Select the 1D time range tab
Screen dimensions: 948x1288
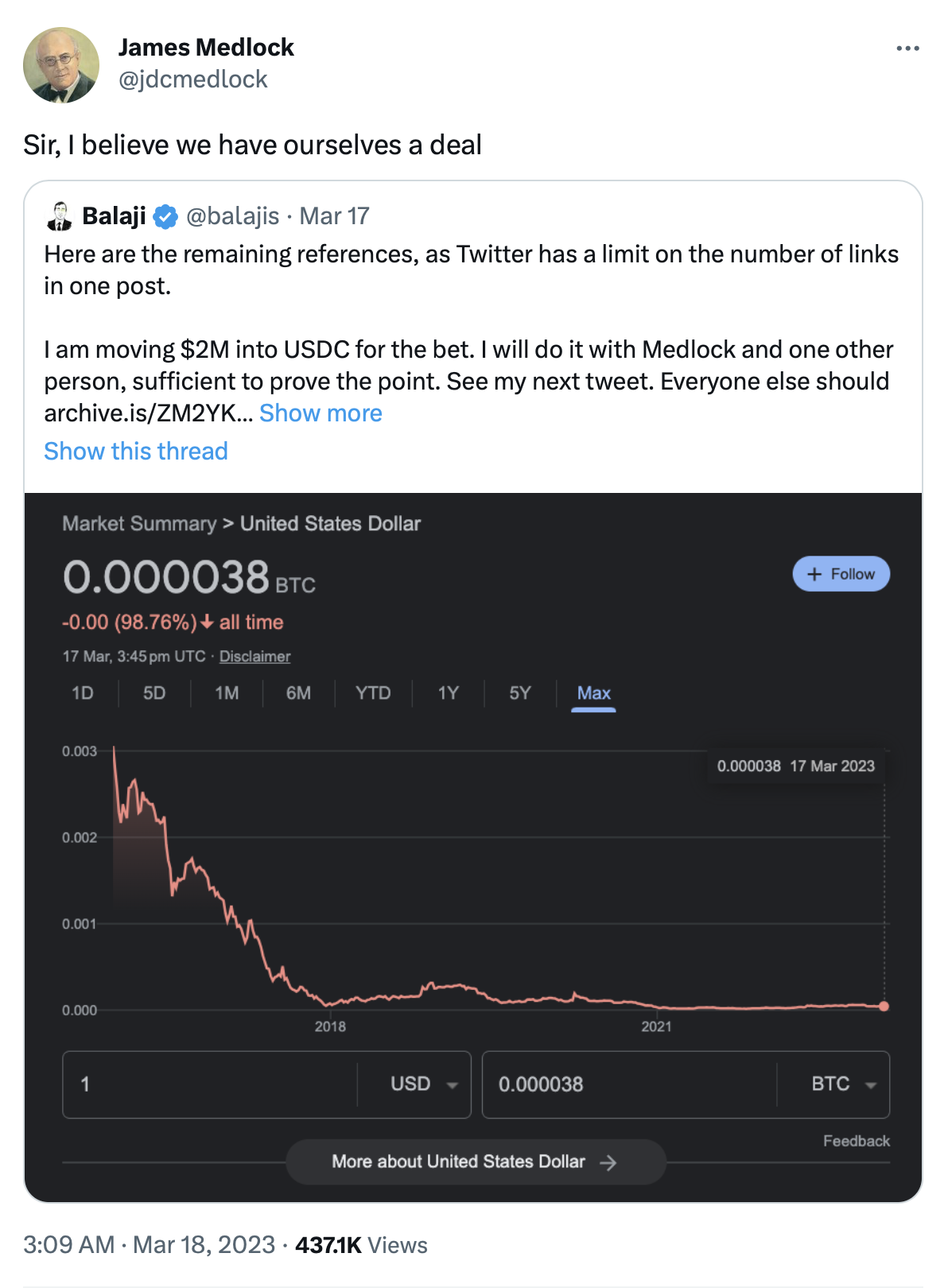tap(83, 693)
